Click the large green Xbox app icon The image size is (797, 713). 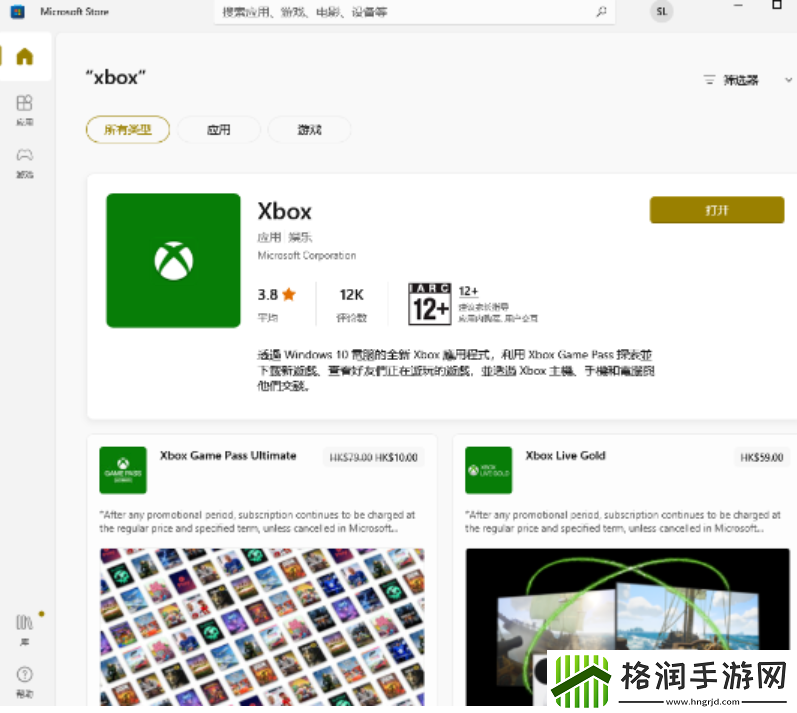[173, 260]
